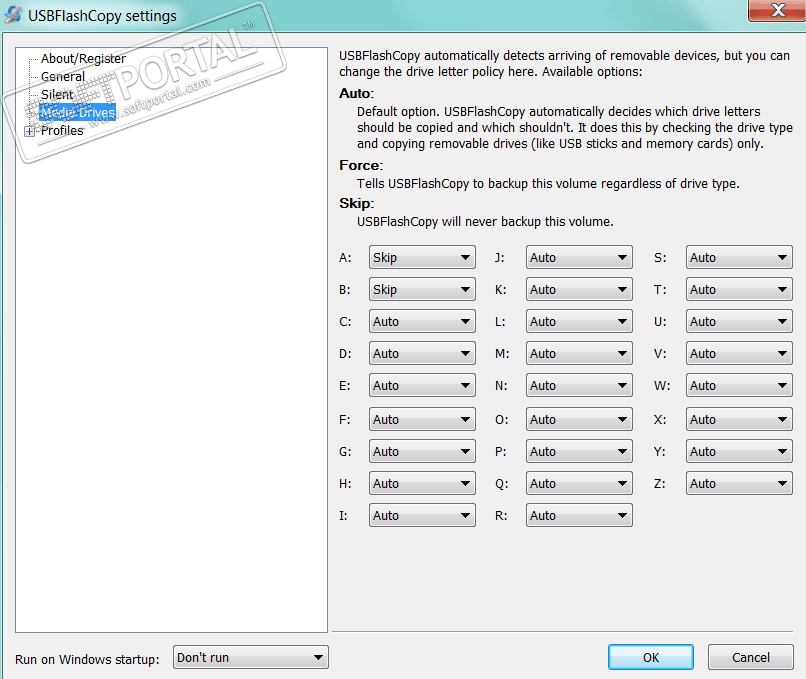Open the drive X: policy dropdown
This screenshot has height=679, width=806.
tap(739, 419)
